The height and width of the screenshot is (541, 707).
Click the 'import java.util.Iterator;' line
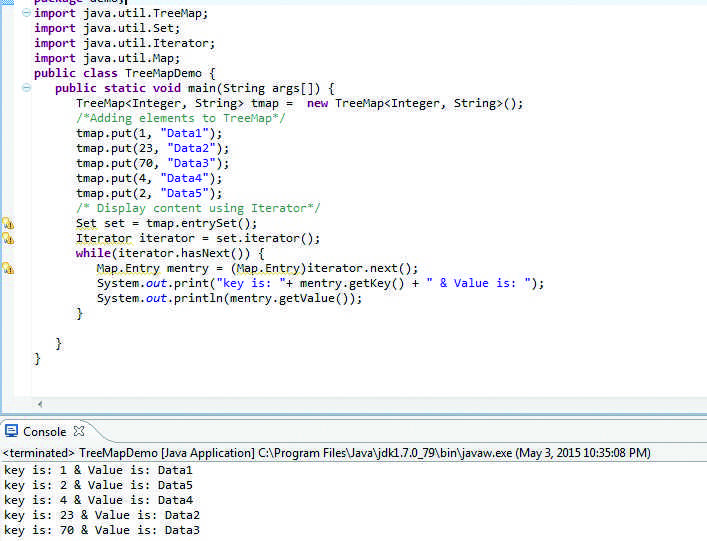pyautogui.click(x=124, y=43)
